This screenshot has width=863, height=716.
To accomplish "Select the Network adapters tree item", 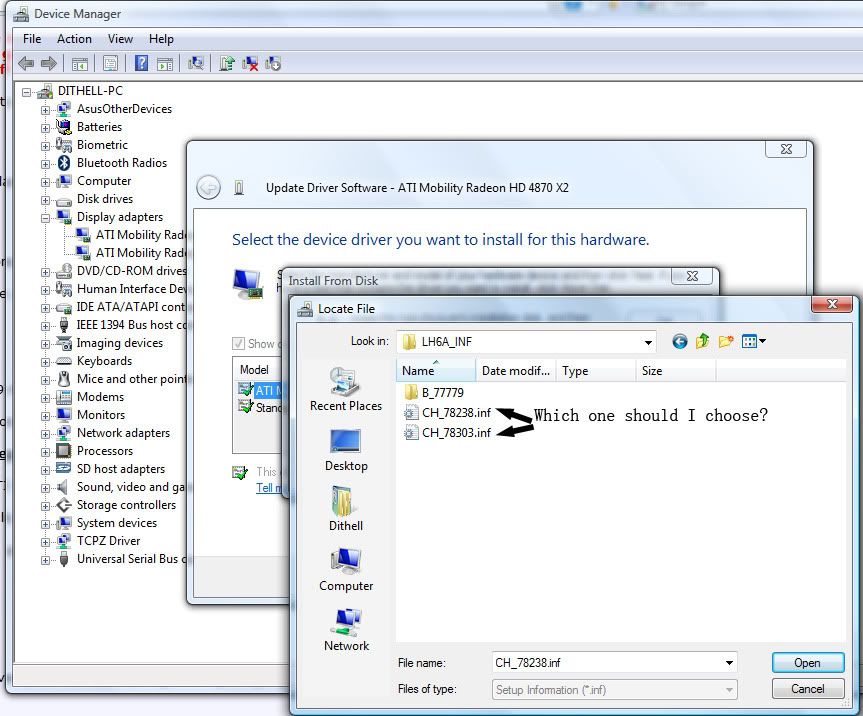I will click(123, 433).
